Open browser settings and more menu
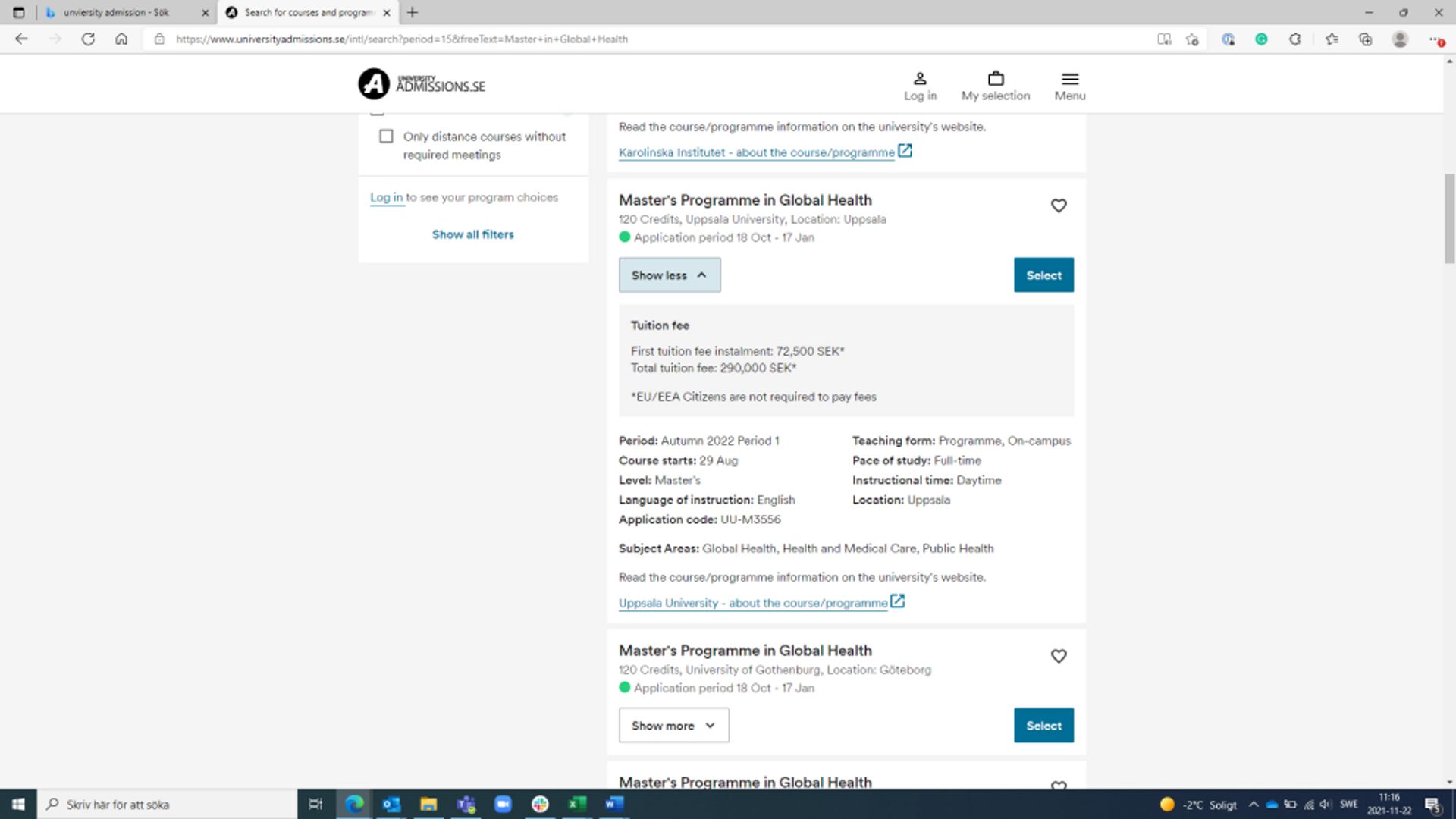This screenshot has width=1456, height=819. [x=1436, y=39]
